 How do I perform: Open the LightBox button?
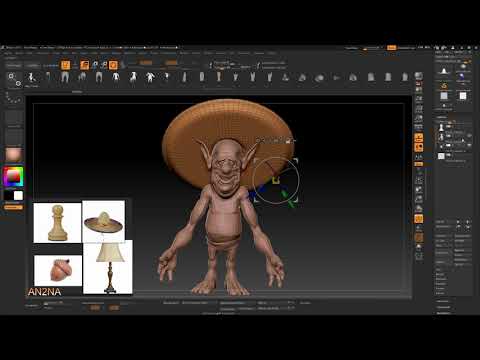click(x=33, y=65)
